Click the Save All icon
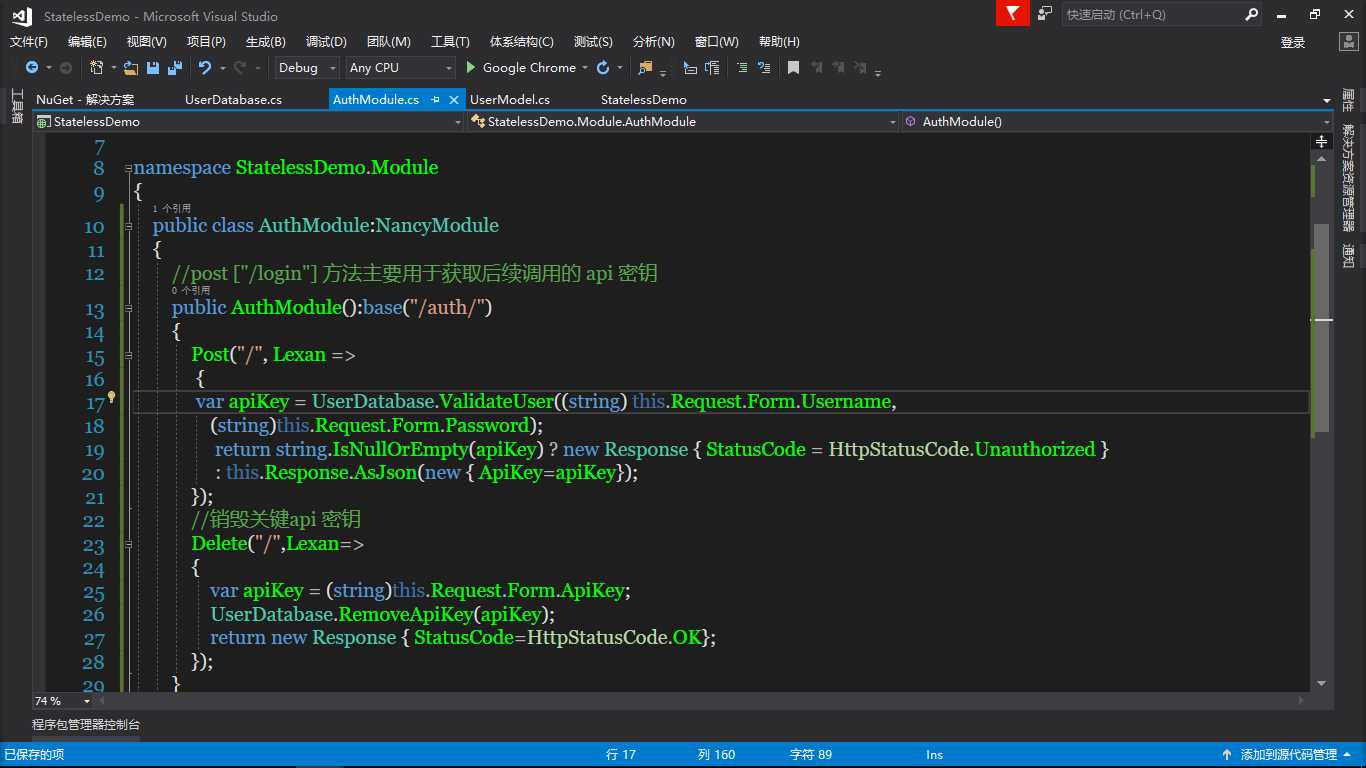This screenshot has height=768, width=1366. click(x=174, y=68)
